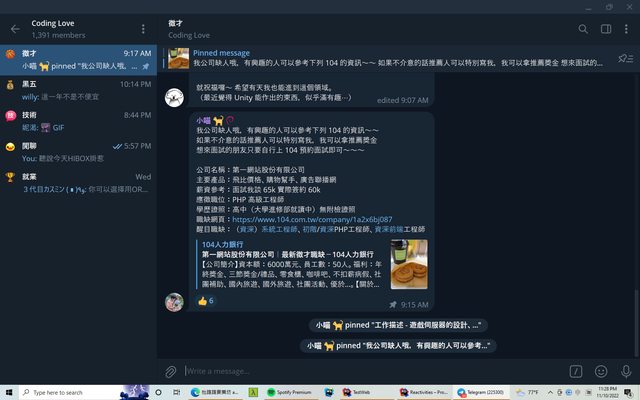
Task: Toggle the right info sidebar panel
Action: 605,29
